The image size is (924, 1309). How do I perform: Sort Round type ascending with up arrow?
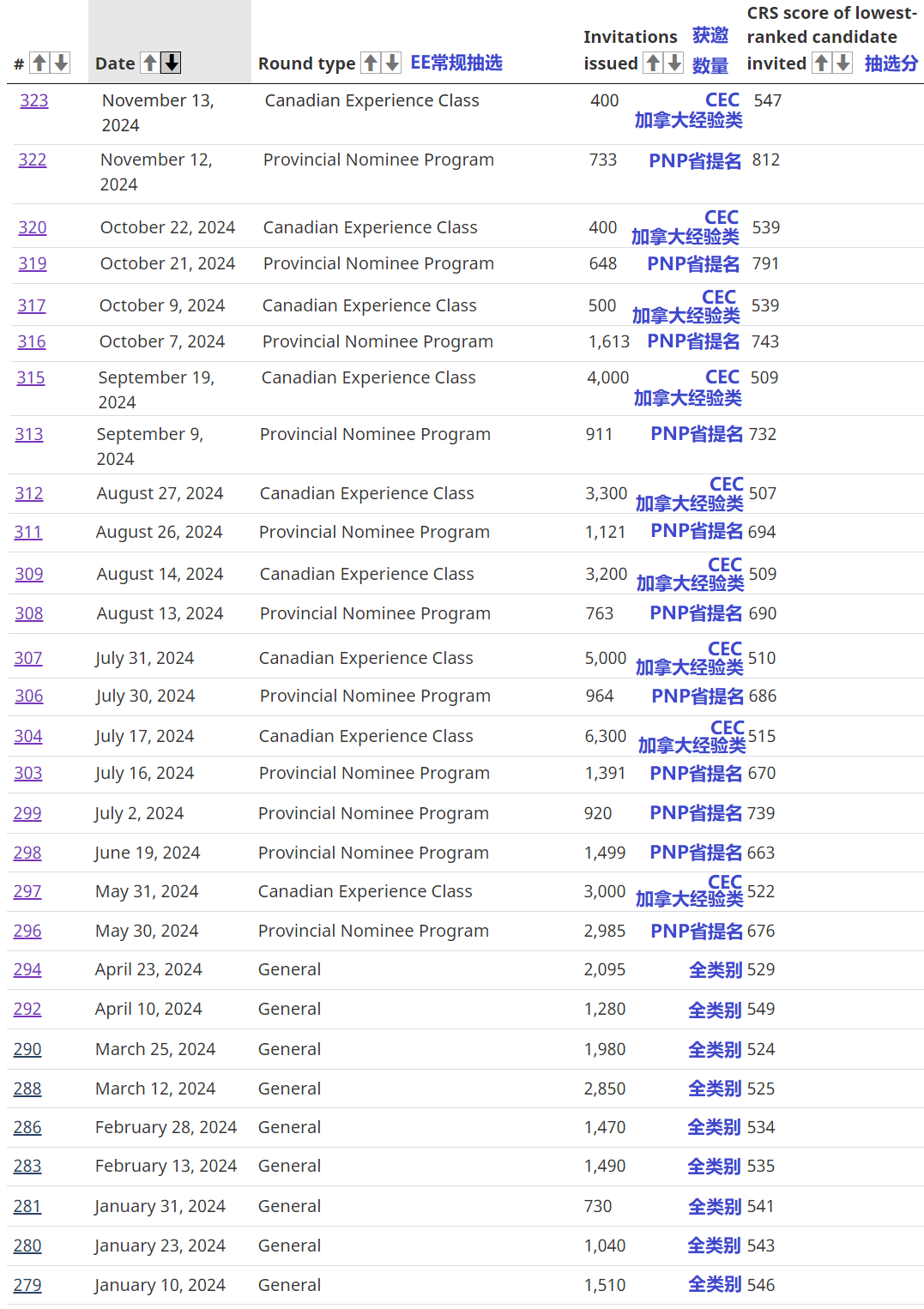click(371, 63)
